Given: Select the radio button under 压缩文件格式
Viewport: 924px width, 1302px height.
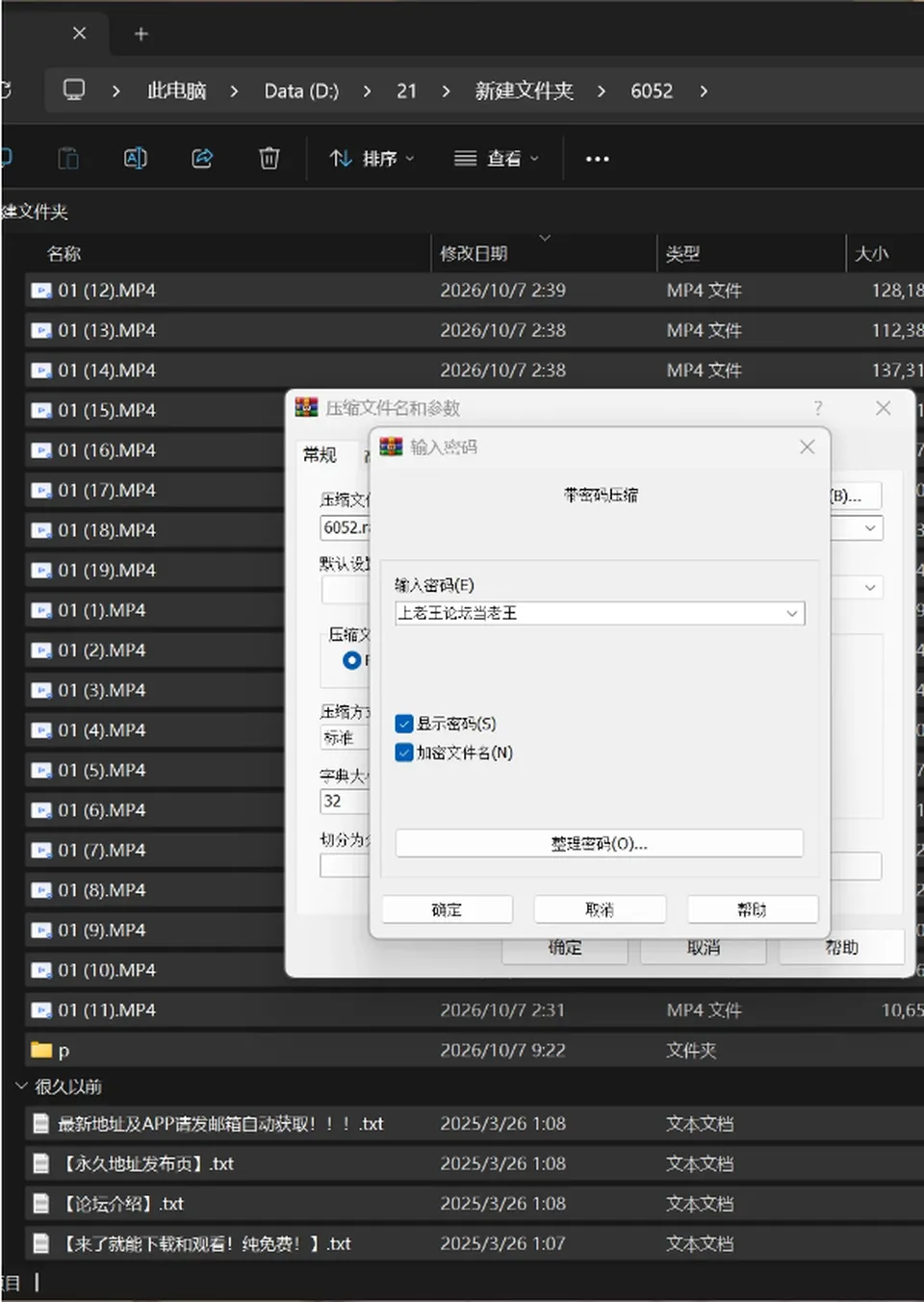Looking at the screenshot, I should click(352, 660).
